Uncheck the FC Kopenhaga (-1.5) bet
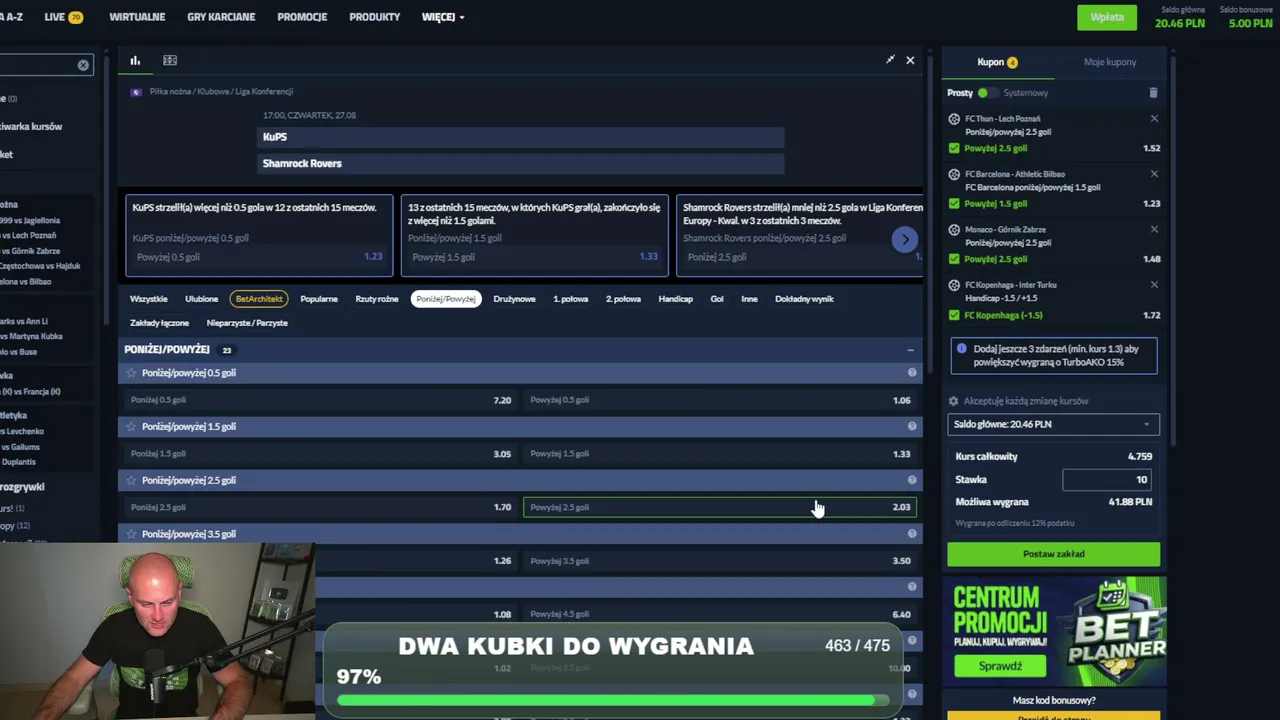This screenshot has width=1280, height=720. (954, 315)
